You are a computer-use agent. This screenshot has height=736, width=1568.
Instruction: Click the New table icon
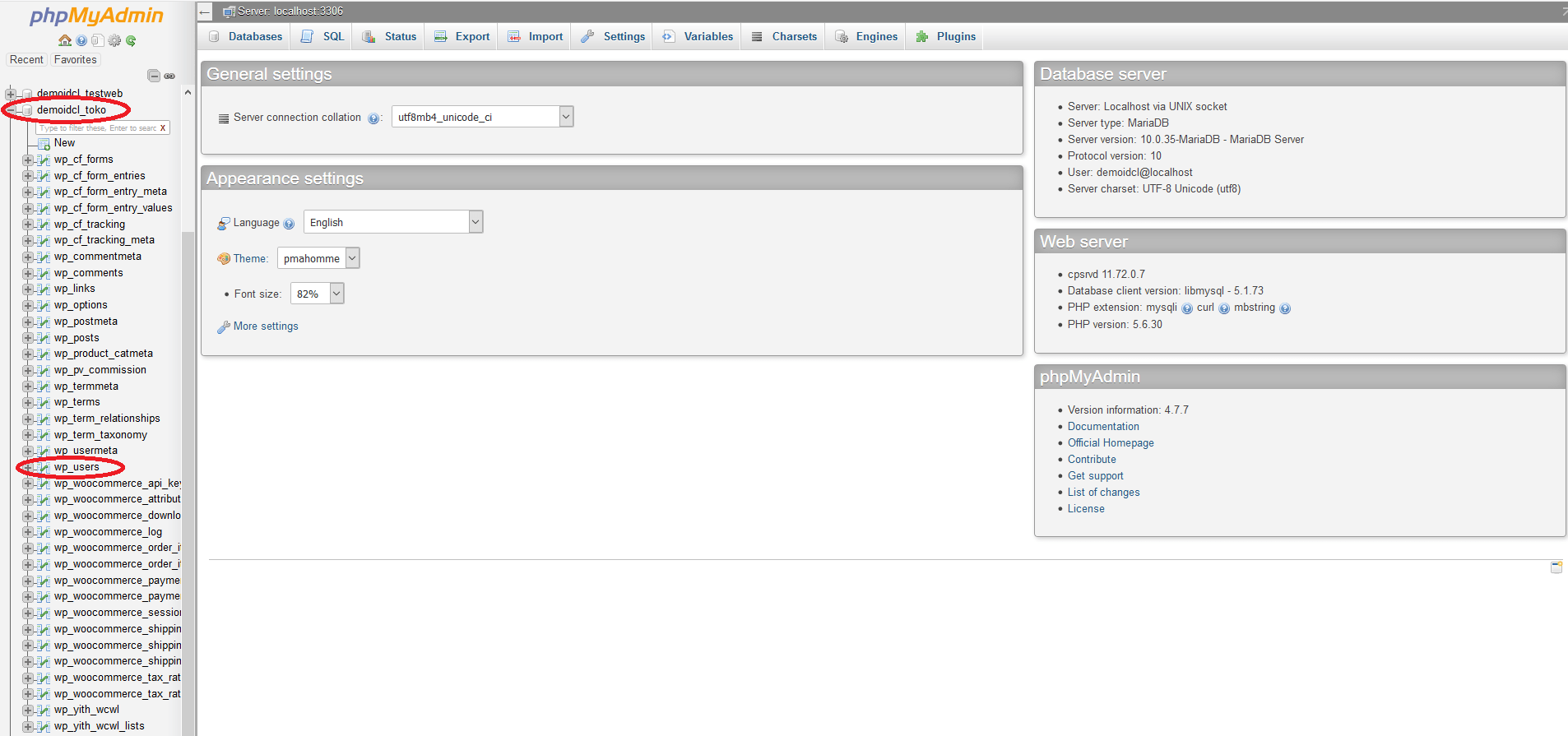(44, 143)
